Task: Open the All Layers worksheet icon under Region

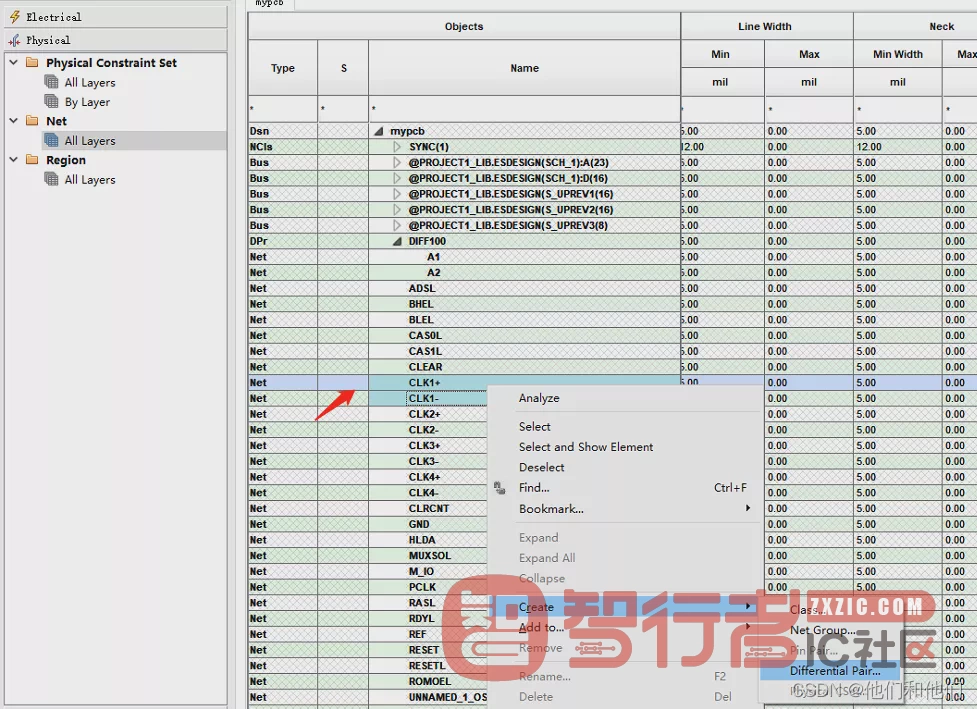Action: [52, 179]
